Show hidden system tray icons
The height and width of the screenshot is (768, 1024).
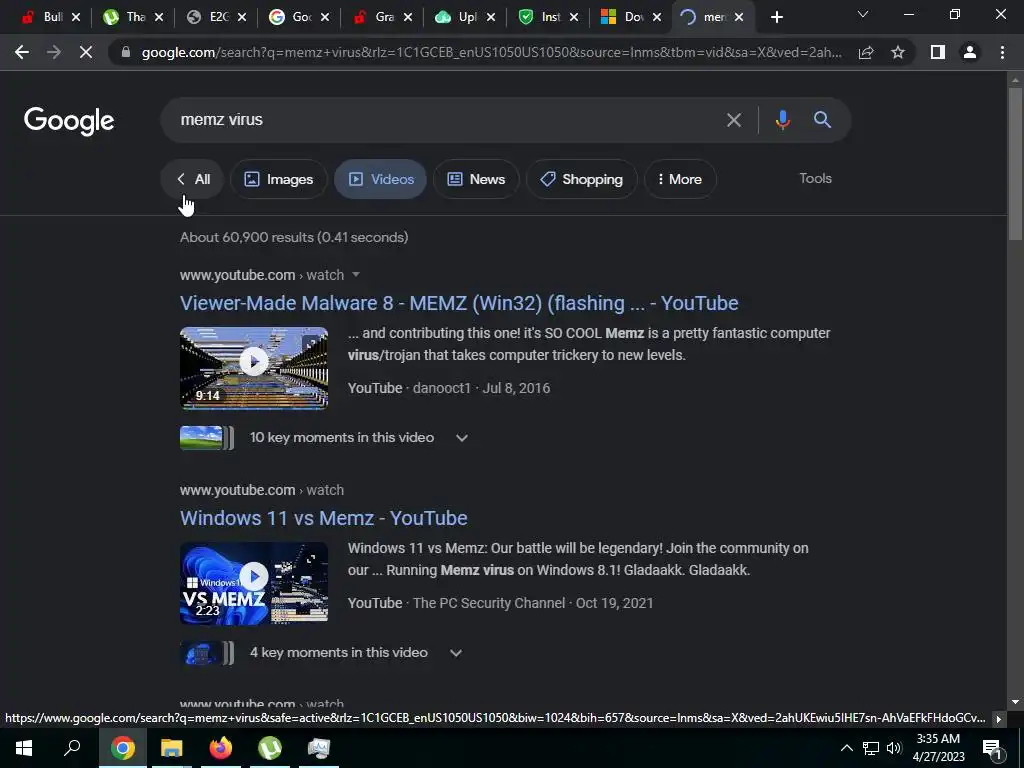coord(846,748)
